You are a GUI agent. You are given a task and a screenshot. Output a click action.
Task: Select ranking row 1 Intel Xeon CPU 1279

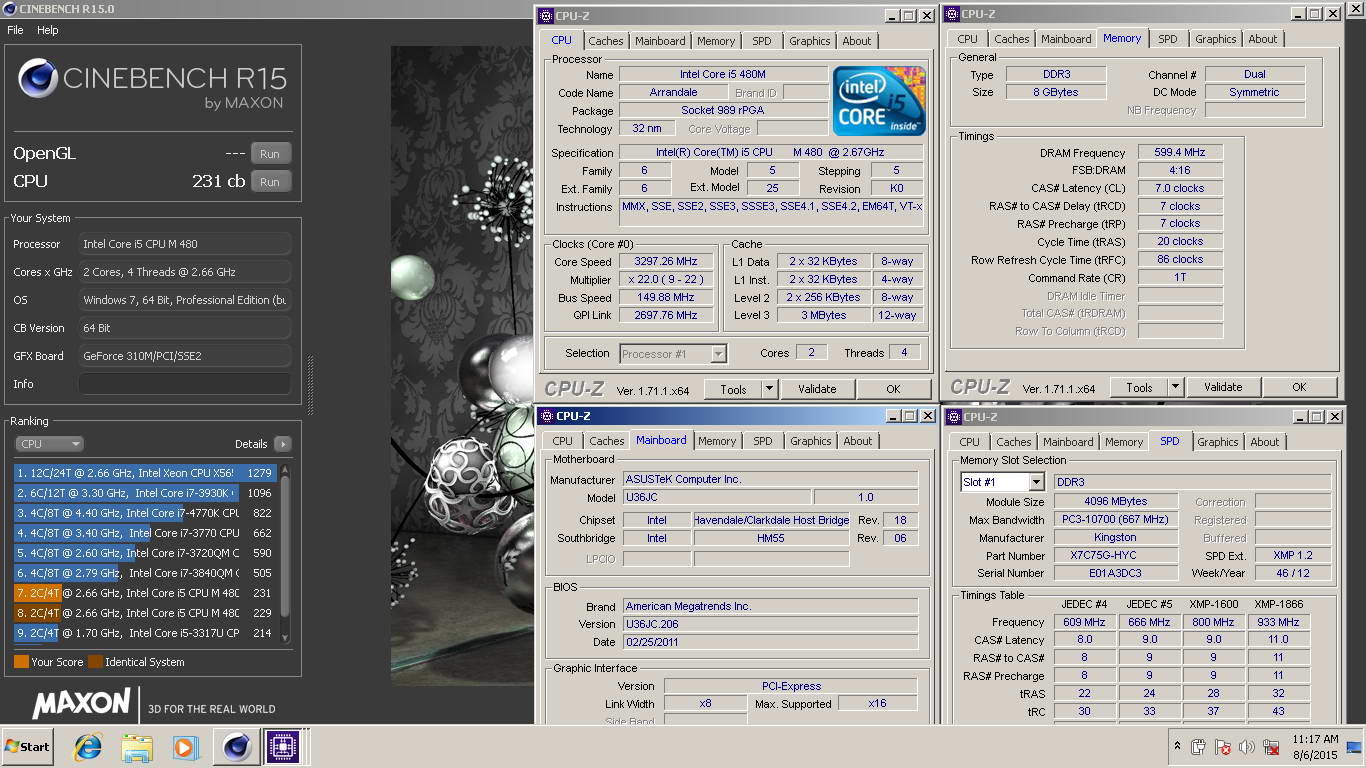pyautogui.click(x=146, y=473)
